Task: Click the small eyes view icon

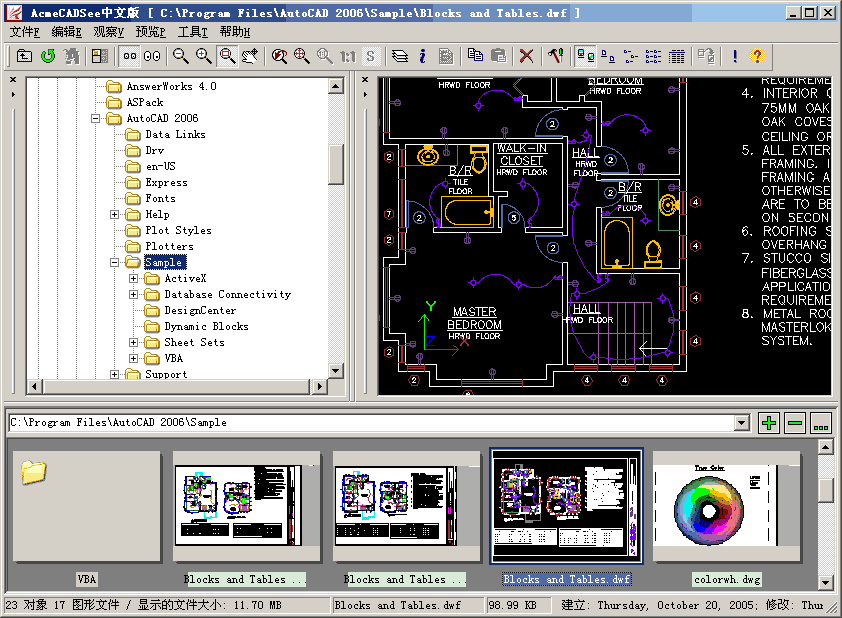Action: coord(129,56)
